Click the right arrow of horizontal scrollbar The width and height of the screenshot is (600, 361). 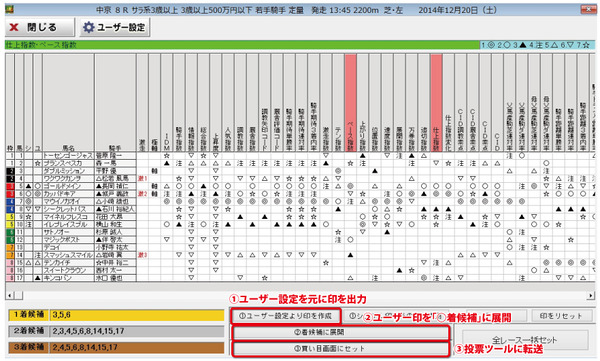[591, 295]
